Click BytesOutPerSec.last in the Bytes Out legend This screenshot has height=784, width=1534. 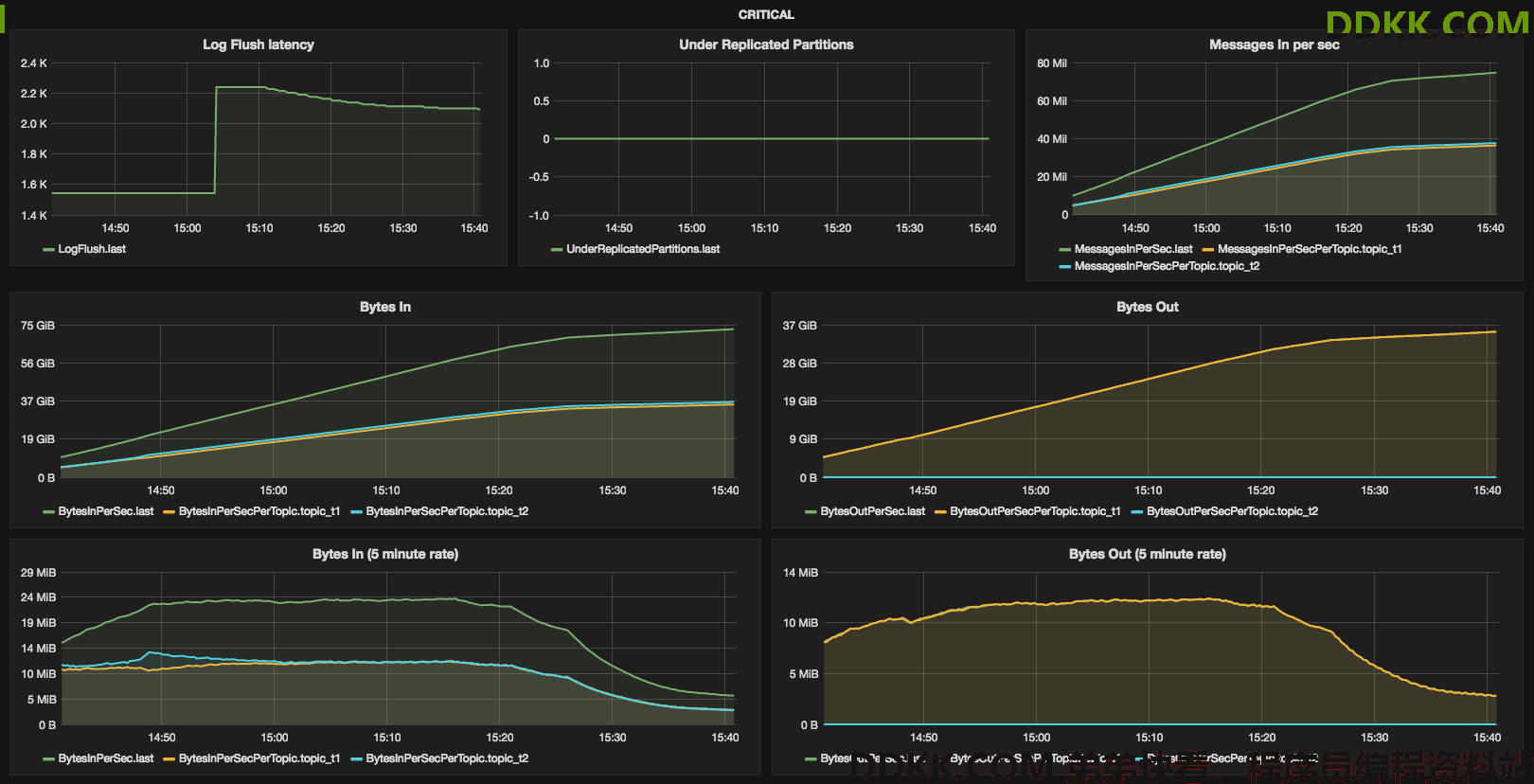click(873, 511)
